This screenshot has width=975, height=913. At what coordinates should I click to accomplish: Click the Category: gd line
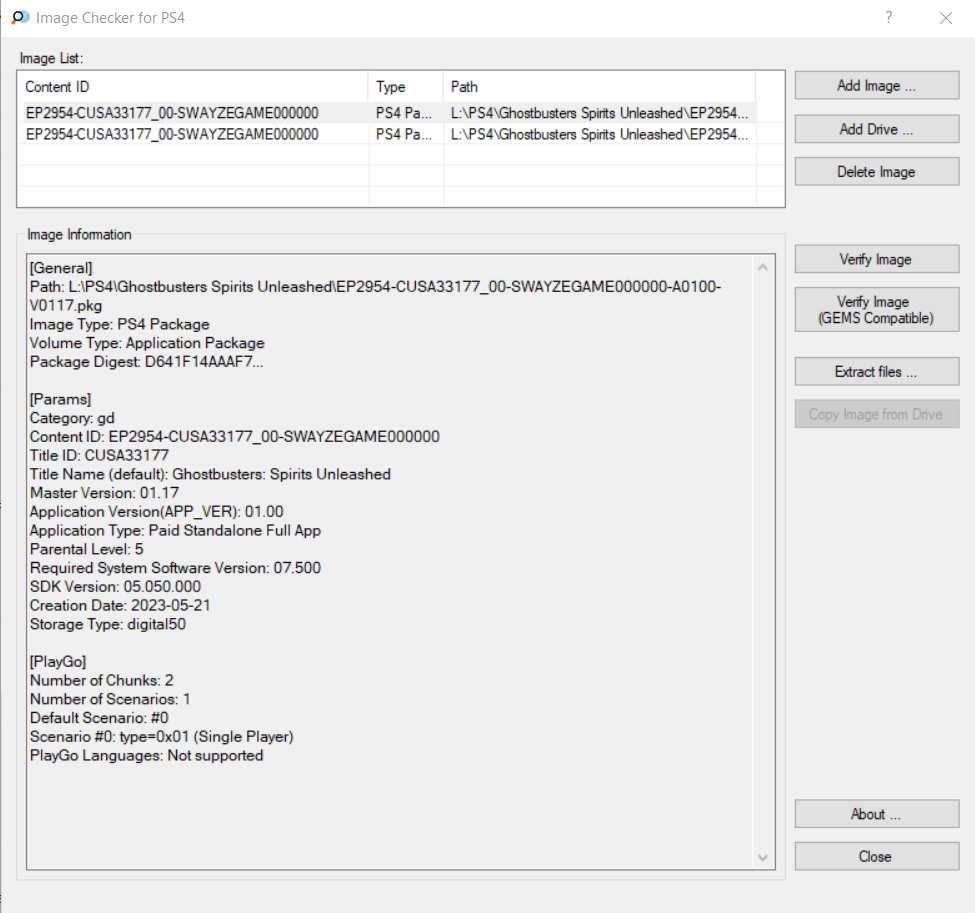[72, 418]
